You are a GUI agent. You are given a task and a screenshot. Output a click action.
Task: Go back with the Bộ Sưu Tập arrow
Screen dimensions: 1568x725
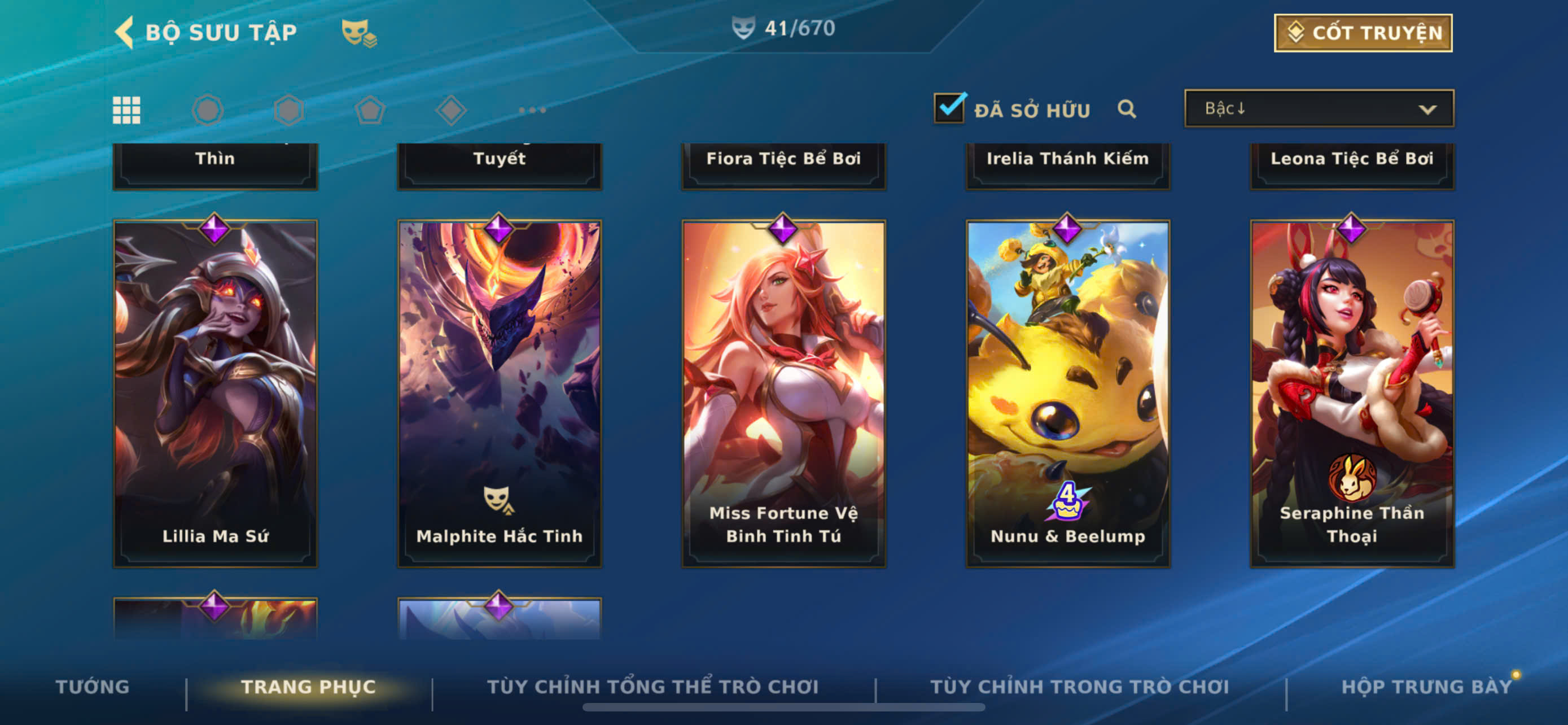124,32
